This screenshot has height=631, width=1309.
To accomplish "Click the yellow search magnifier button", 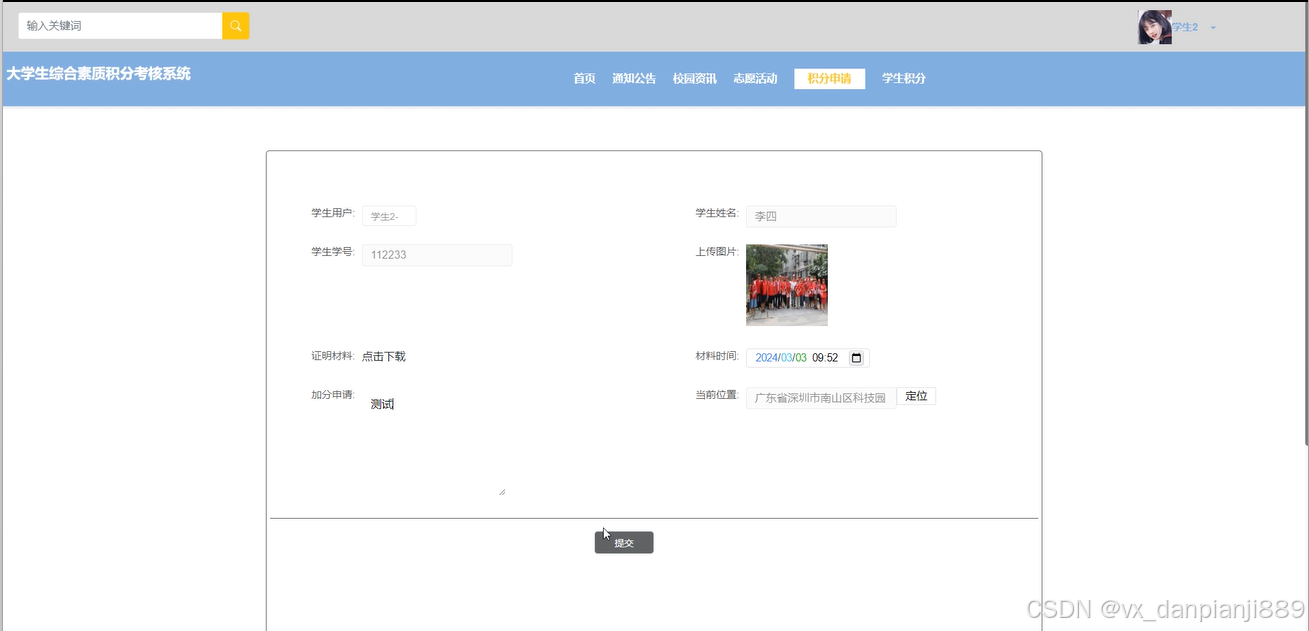I will [235, 26].
